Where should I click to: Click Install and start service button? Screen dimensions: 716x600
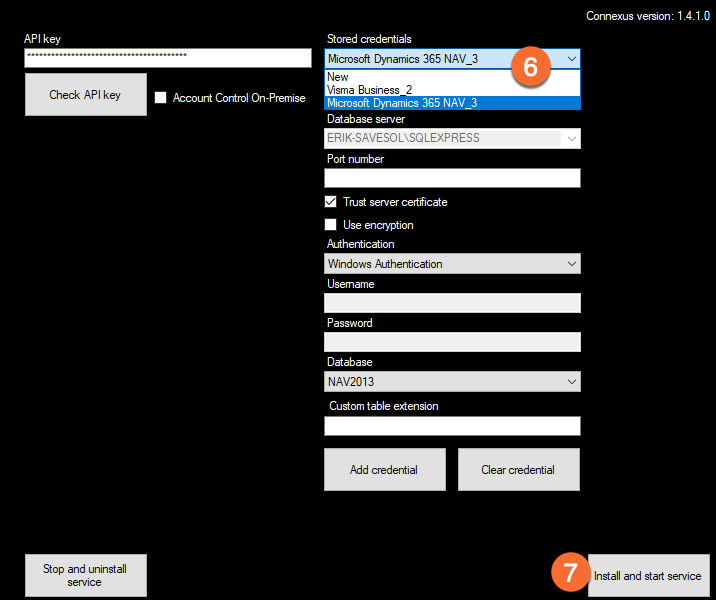647,576
